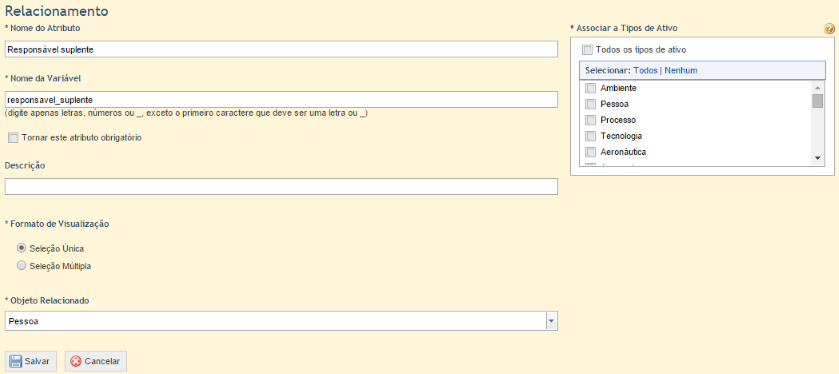Select the Aeronáutica asset type checkbox

(590, 152)
